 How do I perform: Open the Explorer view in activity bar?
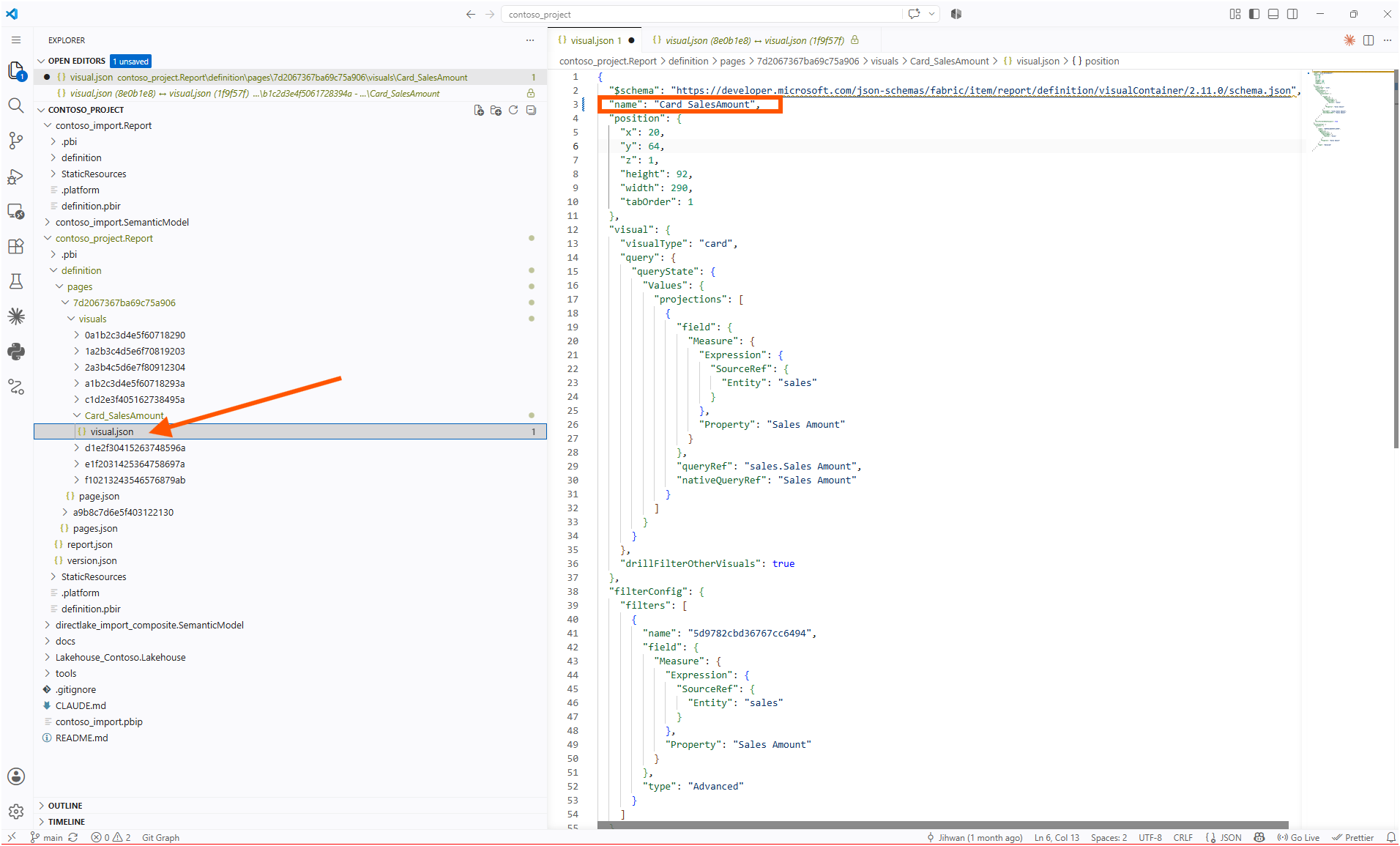[16, 70]
